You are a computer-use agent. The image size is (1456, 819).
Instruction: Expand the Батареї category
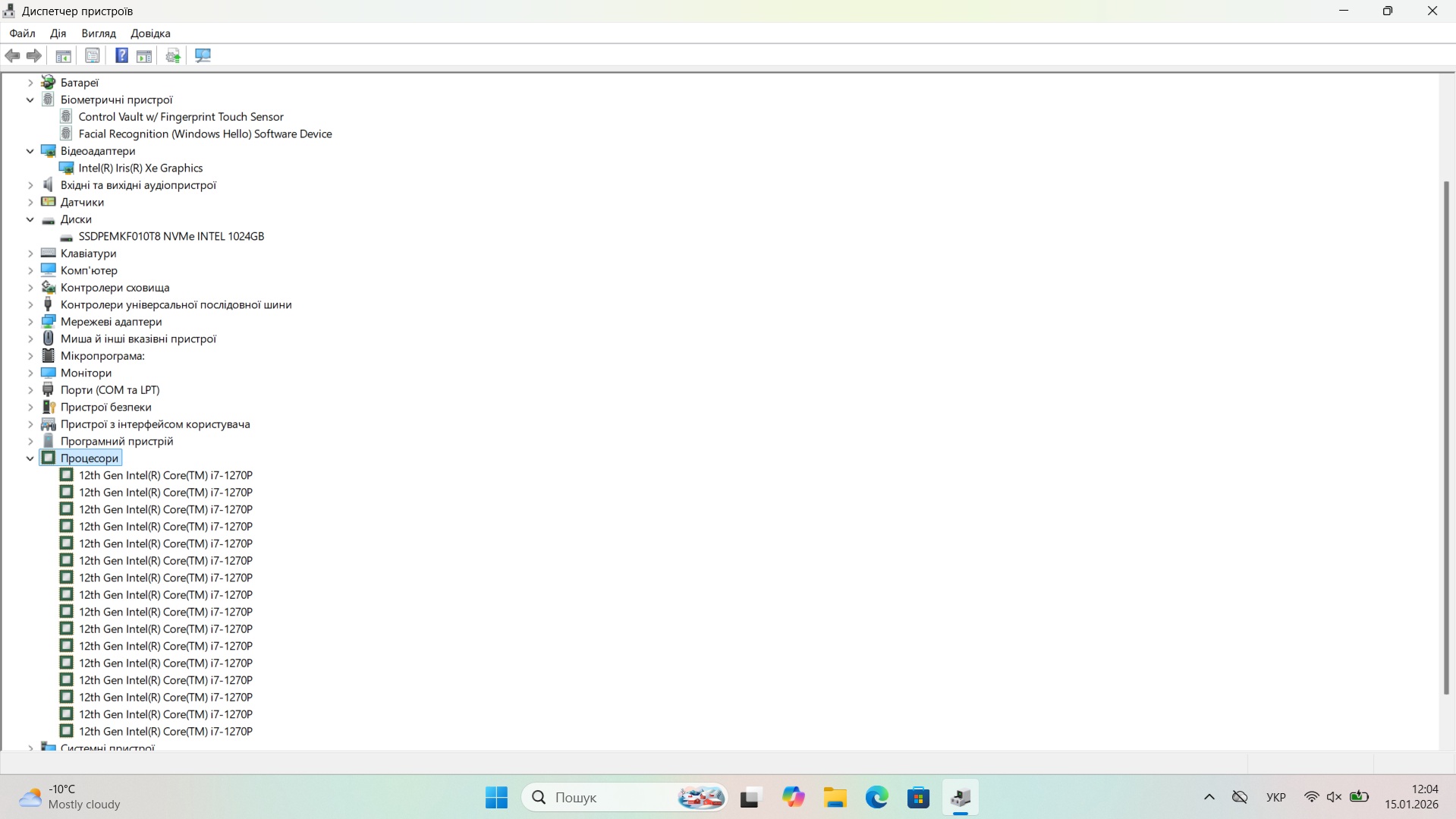pyautogui.click(x=30, y=83)
